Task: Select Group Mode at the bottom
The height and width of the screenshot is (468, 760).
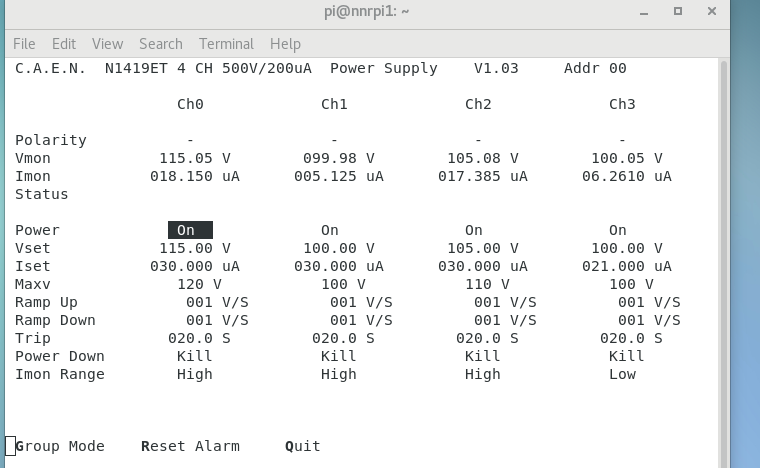Action: pyautogui.click(x=60, y=446)
